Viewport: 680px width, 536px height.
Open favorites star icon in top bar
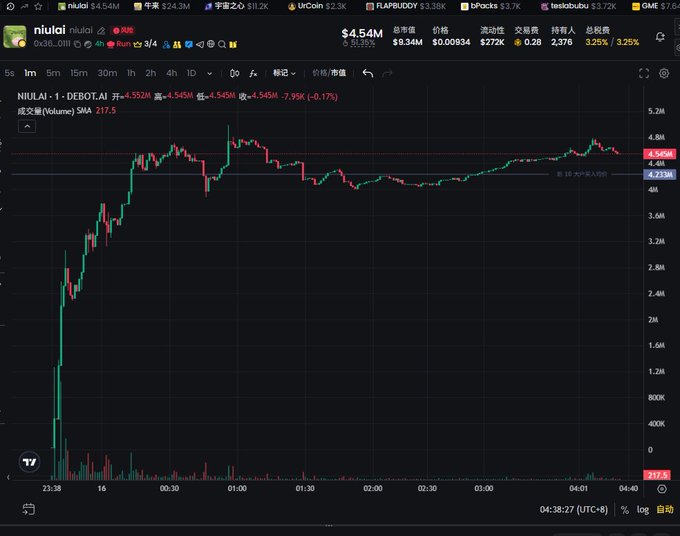click(x=38, y=6)
